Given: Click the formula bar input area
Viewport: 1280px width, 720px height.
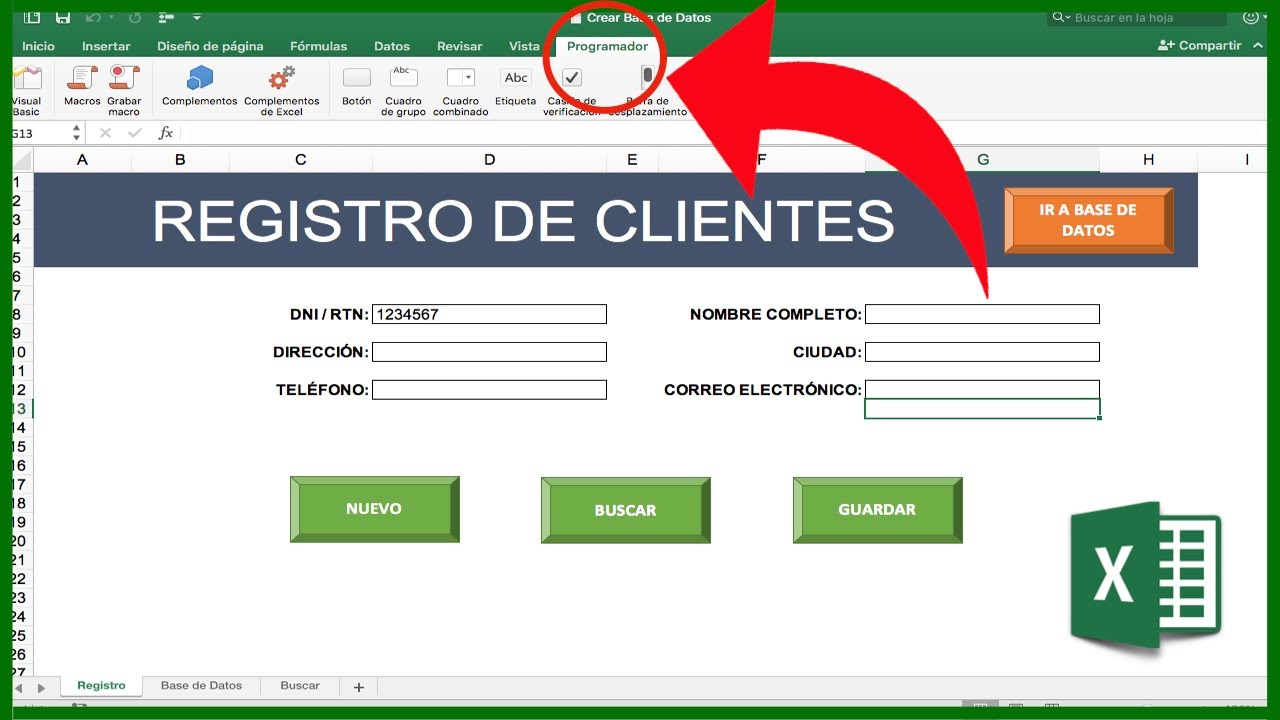Looking at the screenshot, I should coord(725,132).
